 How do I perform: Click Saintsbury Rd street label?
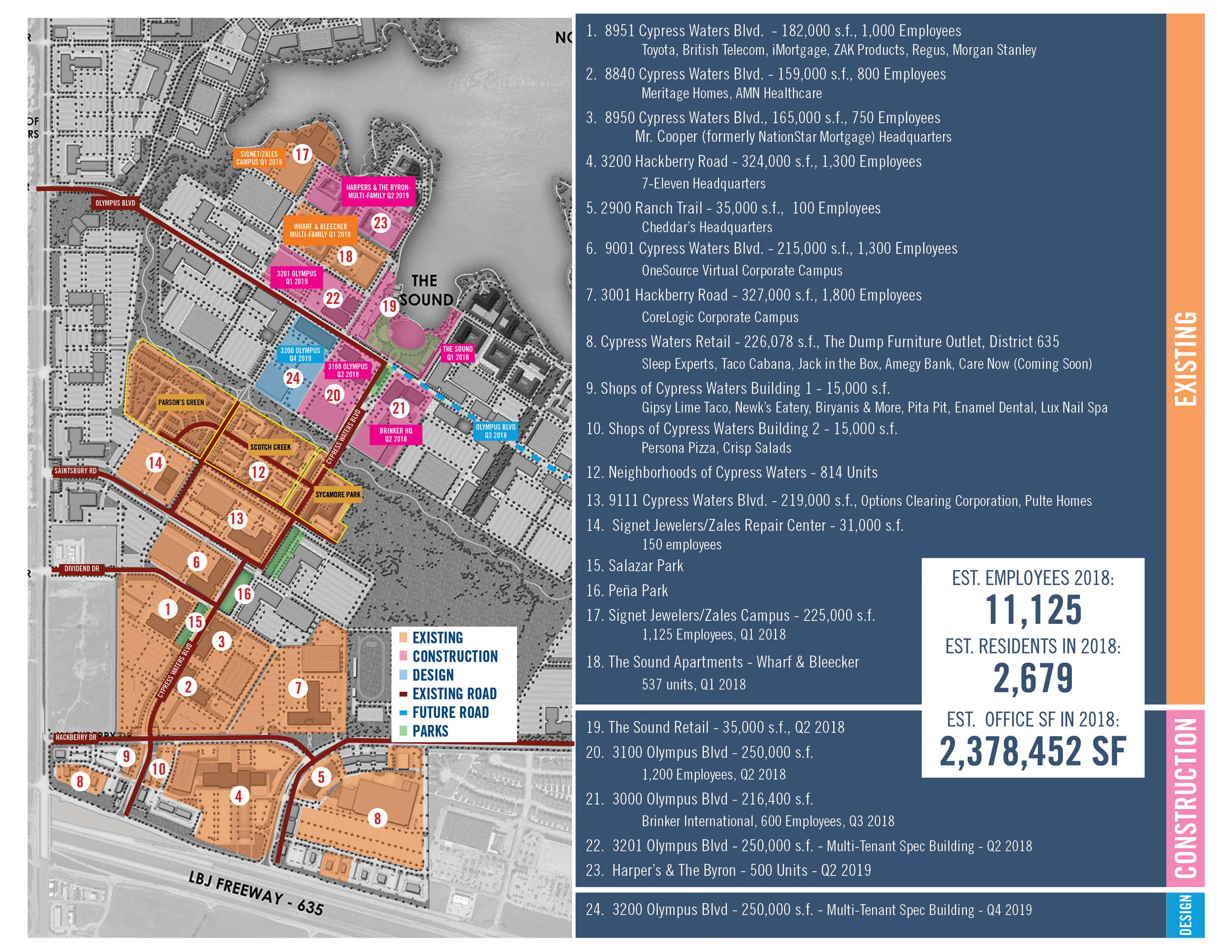[x=75, y=471]
